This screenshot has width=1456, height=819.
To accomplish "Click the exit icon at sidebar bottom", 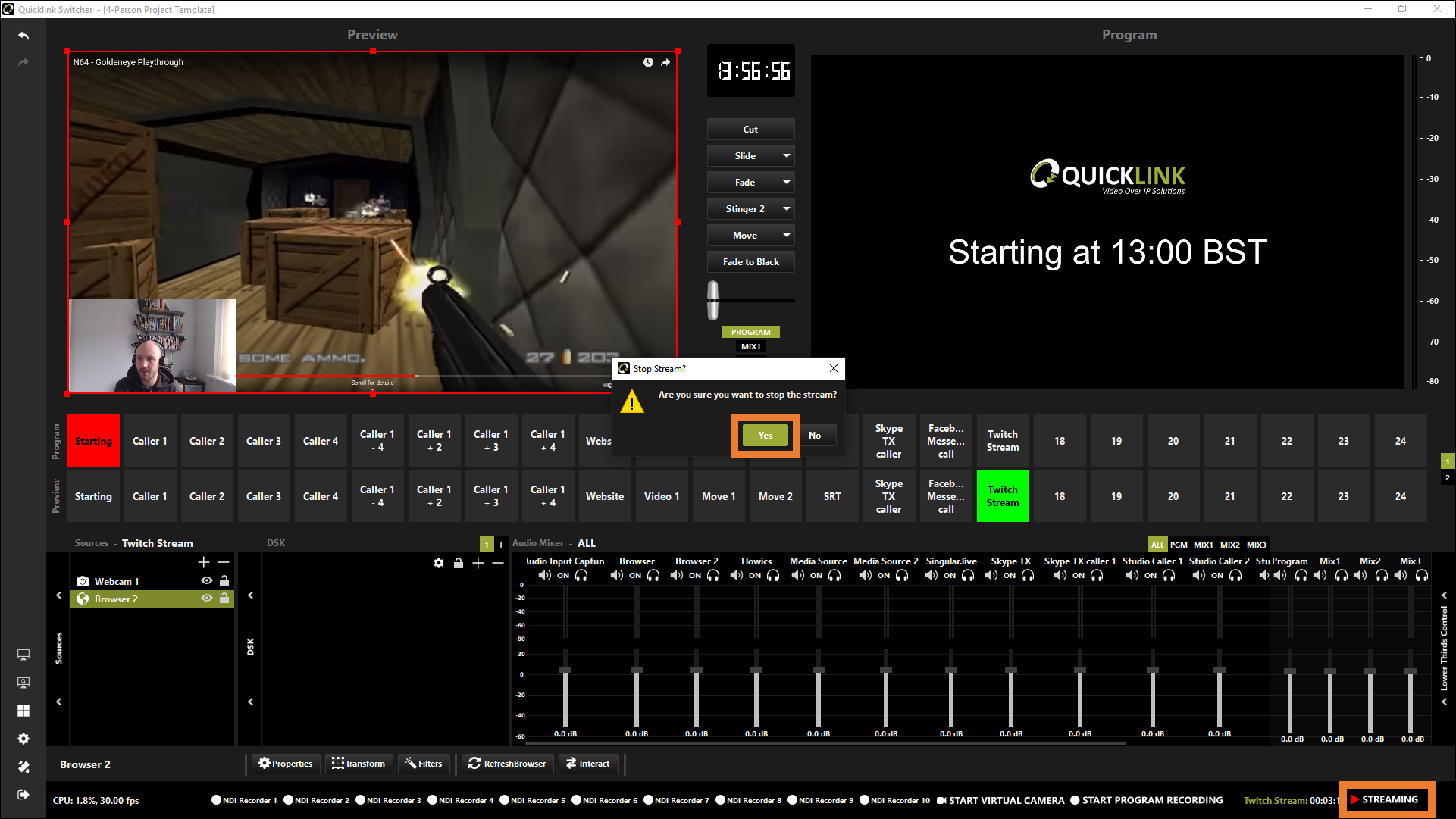I will coord(23,795).
